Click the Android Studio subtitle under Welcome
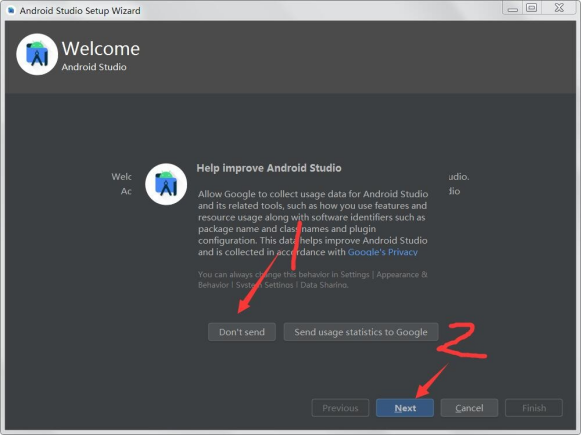The width and height of the screenshot is (581, 435). (94, 67)
